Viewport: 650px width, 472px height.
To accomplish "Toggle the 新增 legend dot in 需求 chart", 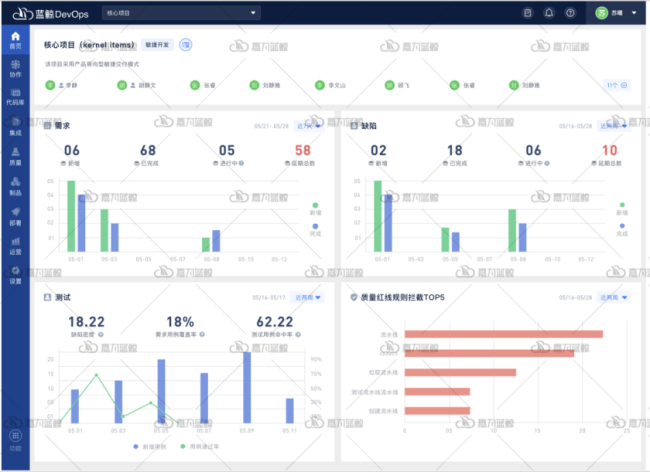I will [314, 204].
